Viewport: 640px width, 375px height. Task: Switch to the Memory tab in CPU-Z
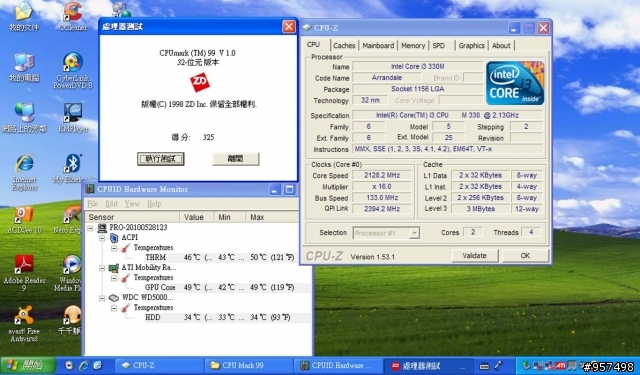click(x=413, y=46)
